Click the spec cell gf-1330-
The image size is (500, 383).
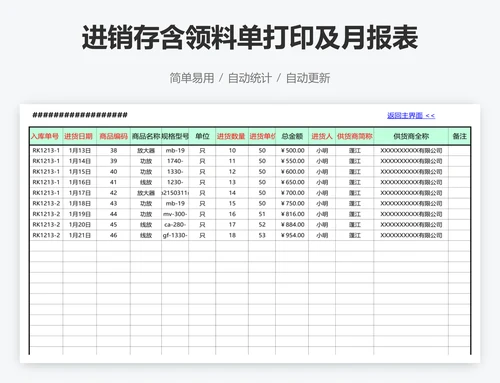point(175,235)
